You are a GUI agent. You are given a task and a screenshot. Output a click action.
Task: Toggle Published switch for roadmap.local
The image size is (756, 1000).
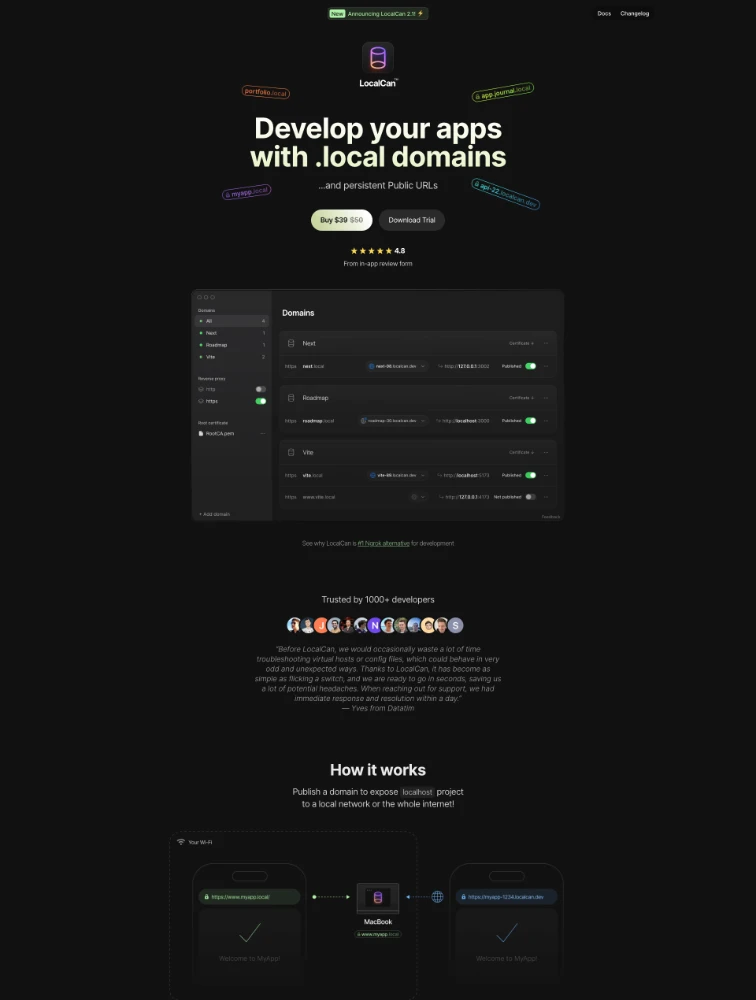(531, 421)
